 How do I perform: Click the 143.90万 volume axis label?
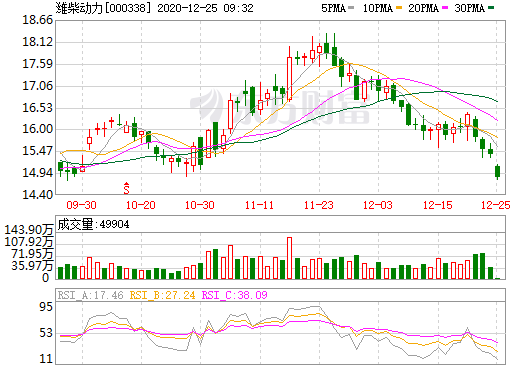(x=29, y=230)
